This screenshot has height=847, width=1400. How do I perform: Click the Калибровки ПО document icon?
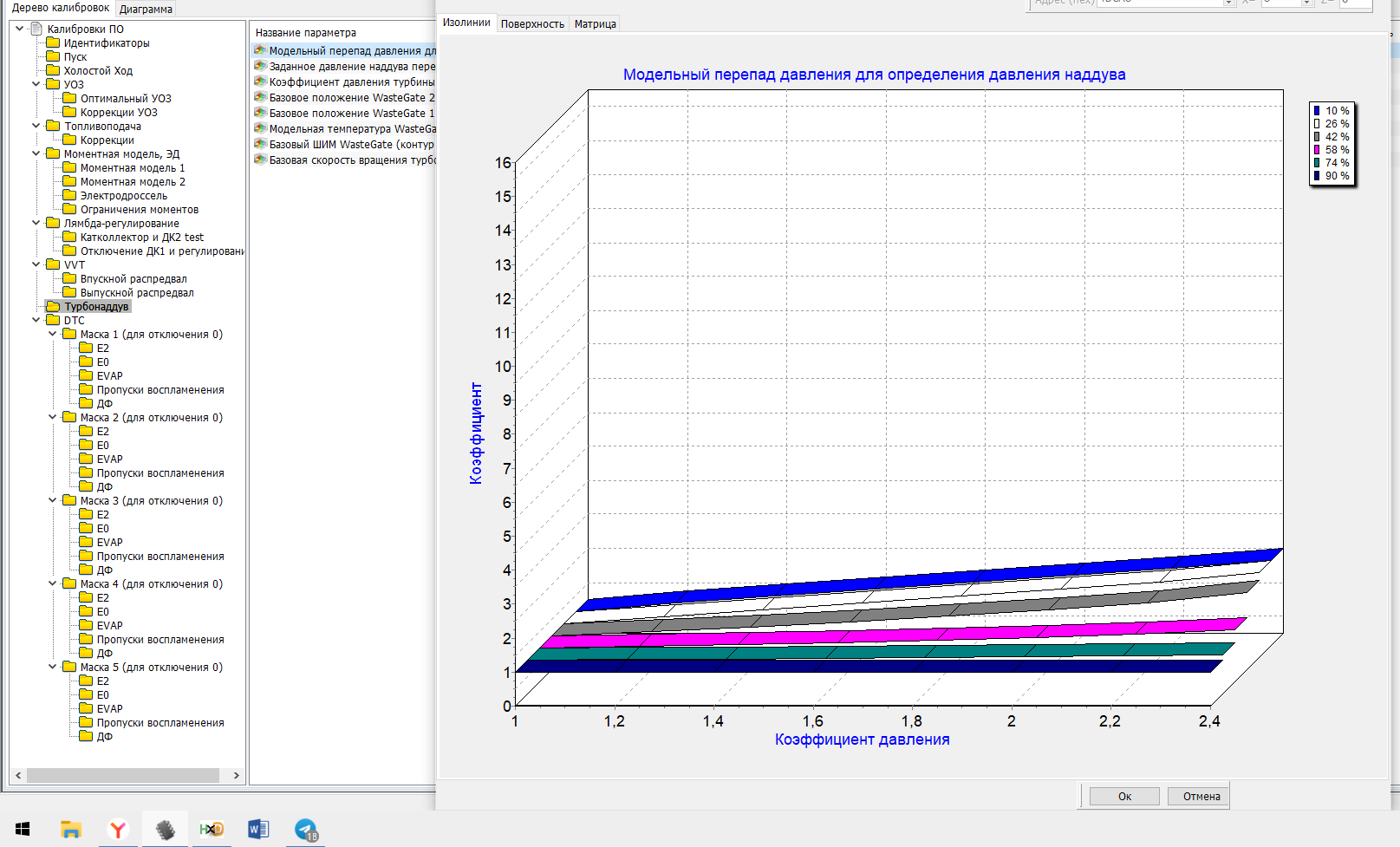pyautogui.click(x=36, y=29)
